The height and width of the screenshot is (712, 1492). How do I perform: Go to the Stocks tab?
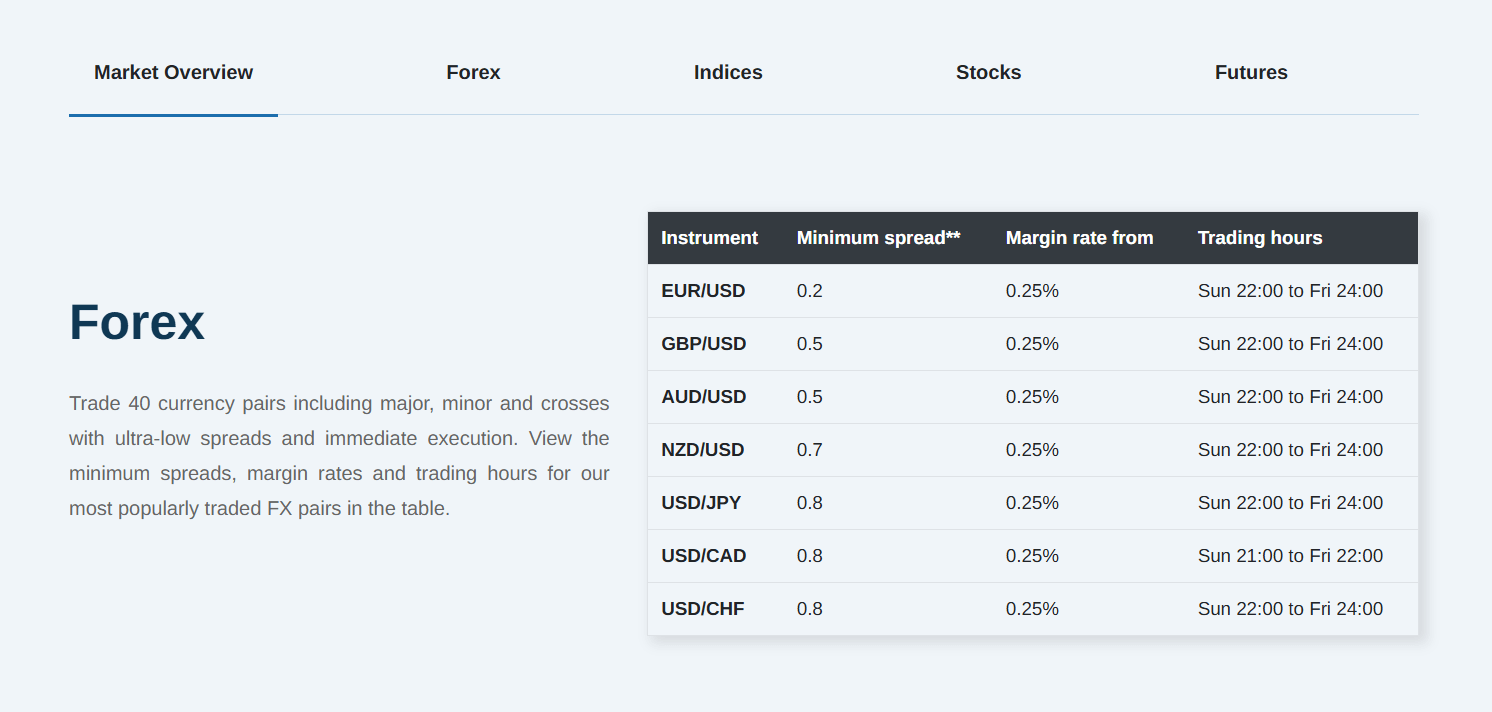coord(988,72)
